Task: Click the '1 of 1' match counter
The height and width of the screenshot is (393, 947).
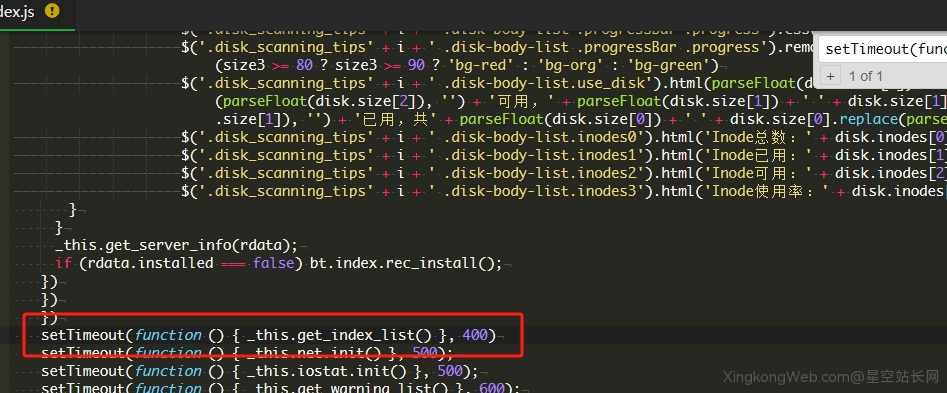Action: [865, 76]
